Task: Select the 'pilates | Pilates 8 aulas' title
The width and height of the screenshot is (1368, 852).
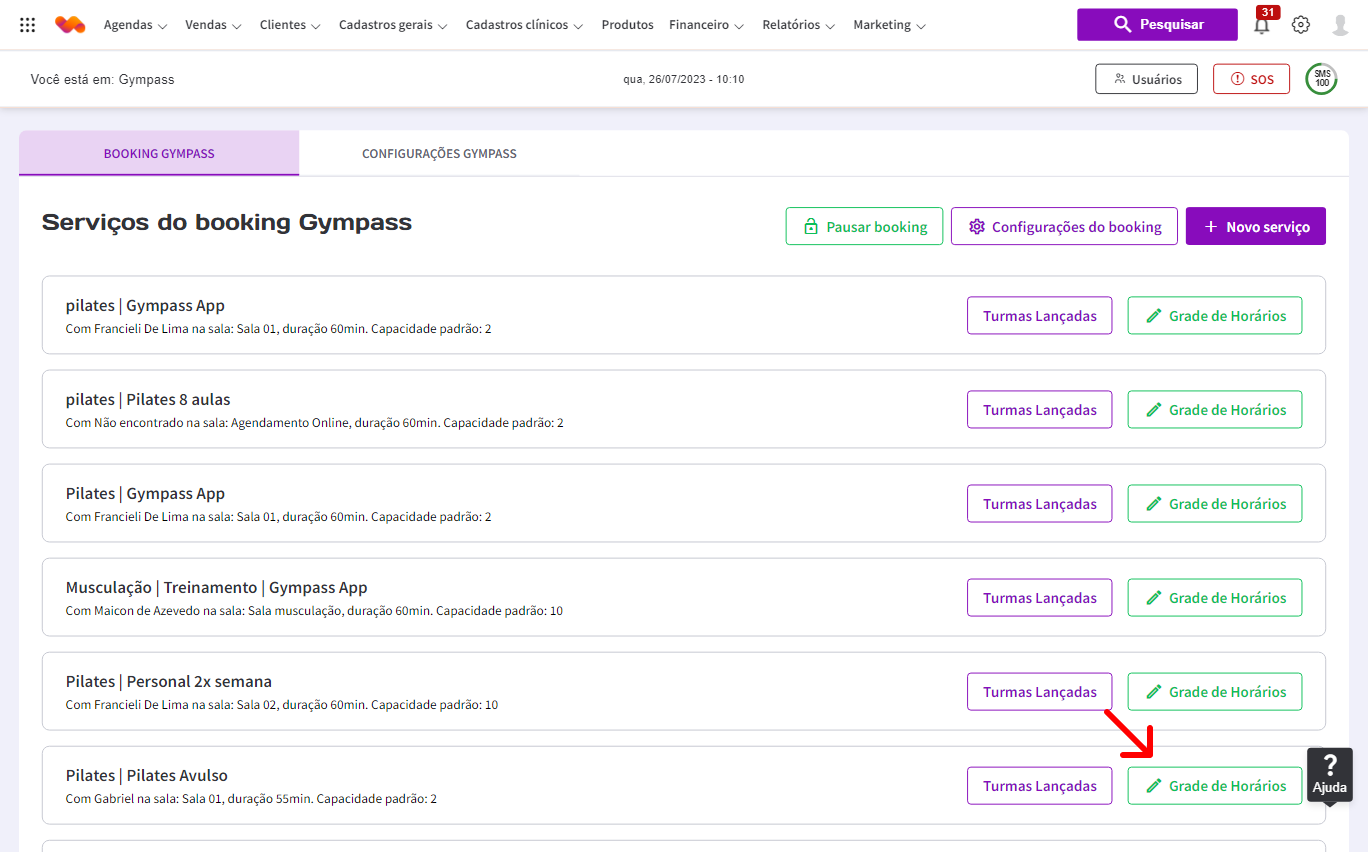Action: [148, 399]
